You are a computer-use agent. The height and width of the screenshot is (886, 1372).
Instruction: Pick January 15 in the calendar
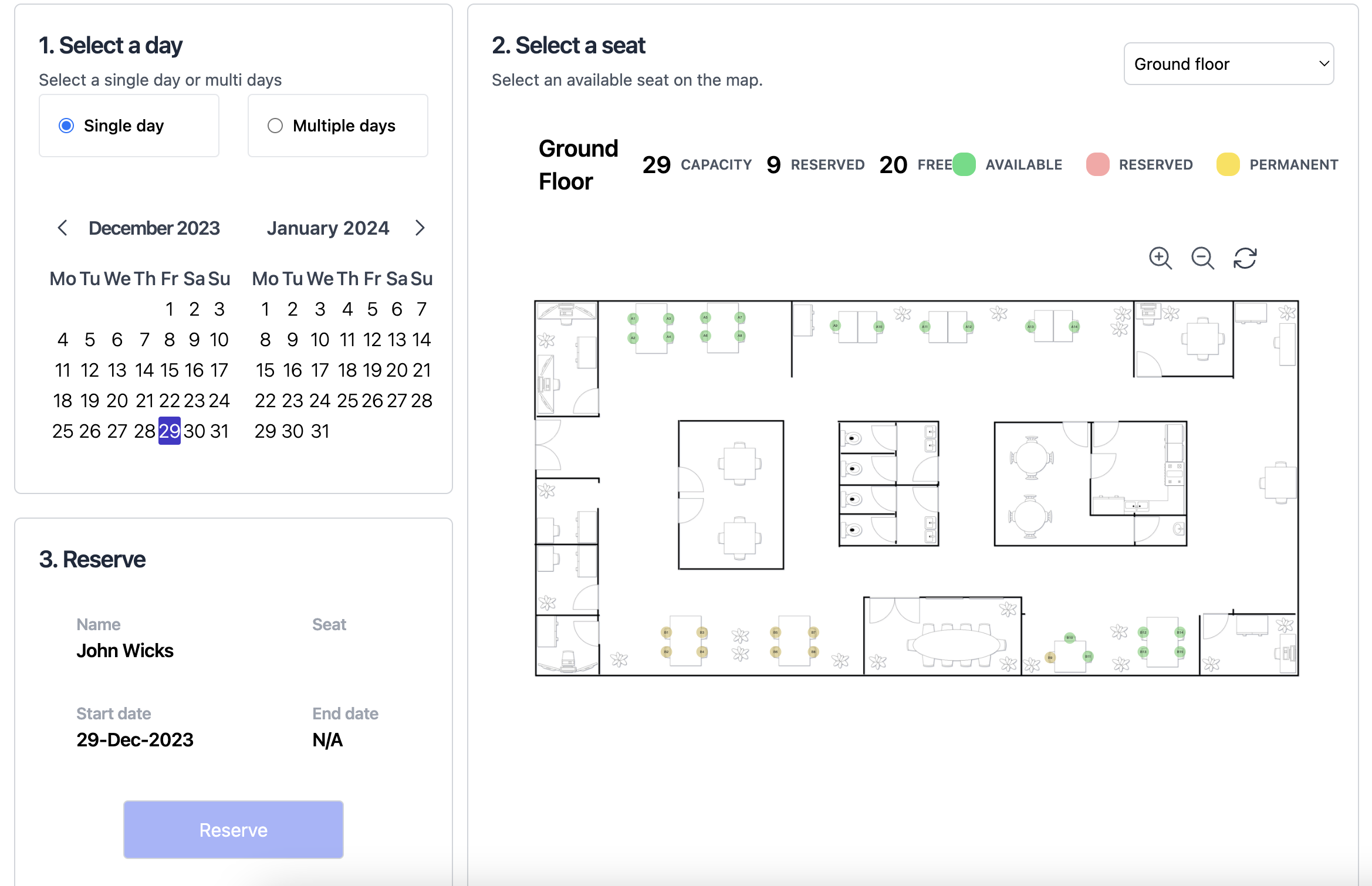pyautogui.click(x=265, y=370)
